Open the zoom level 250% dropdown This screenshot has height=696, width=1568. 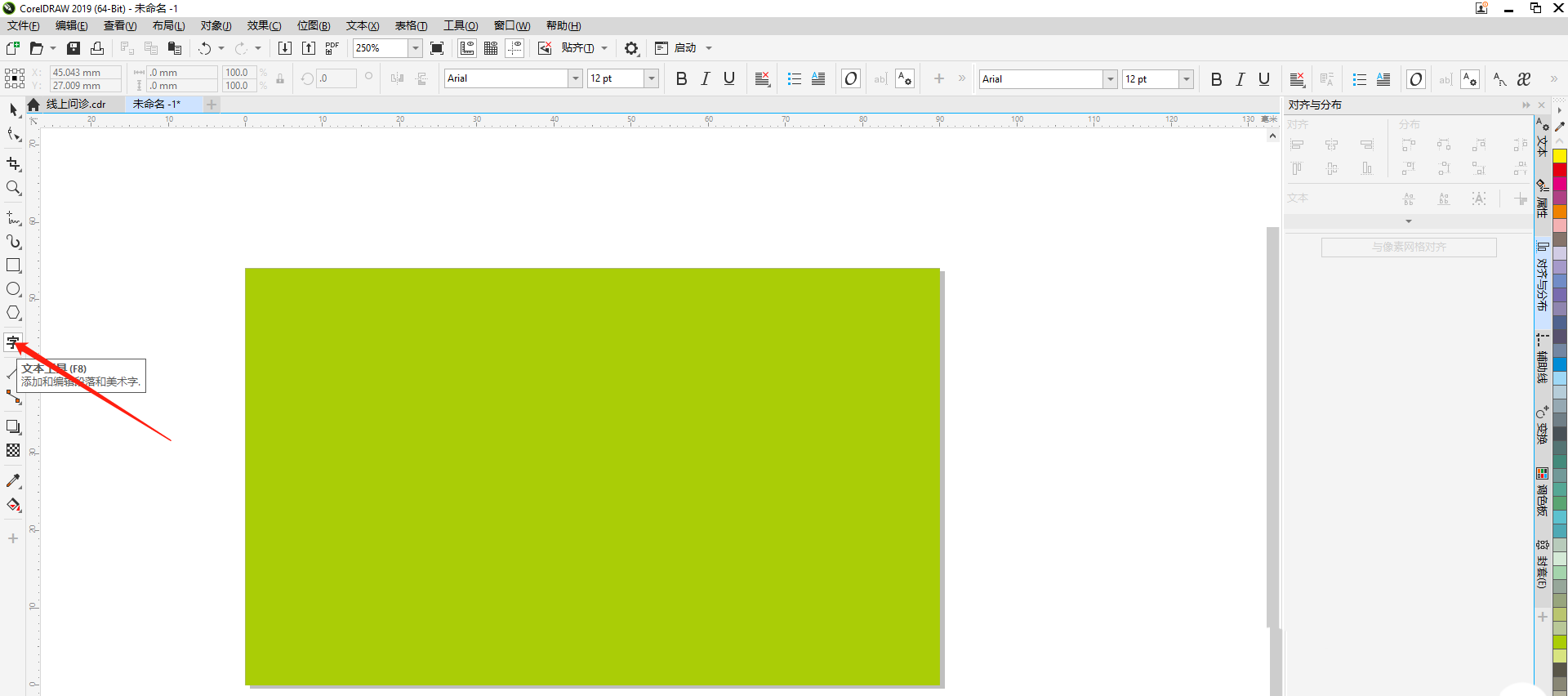point(415,48)
